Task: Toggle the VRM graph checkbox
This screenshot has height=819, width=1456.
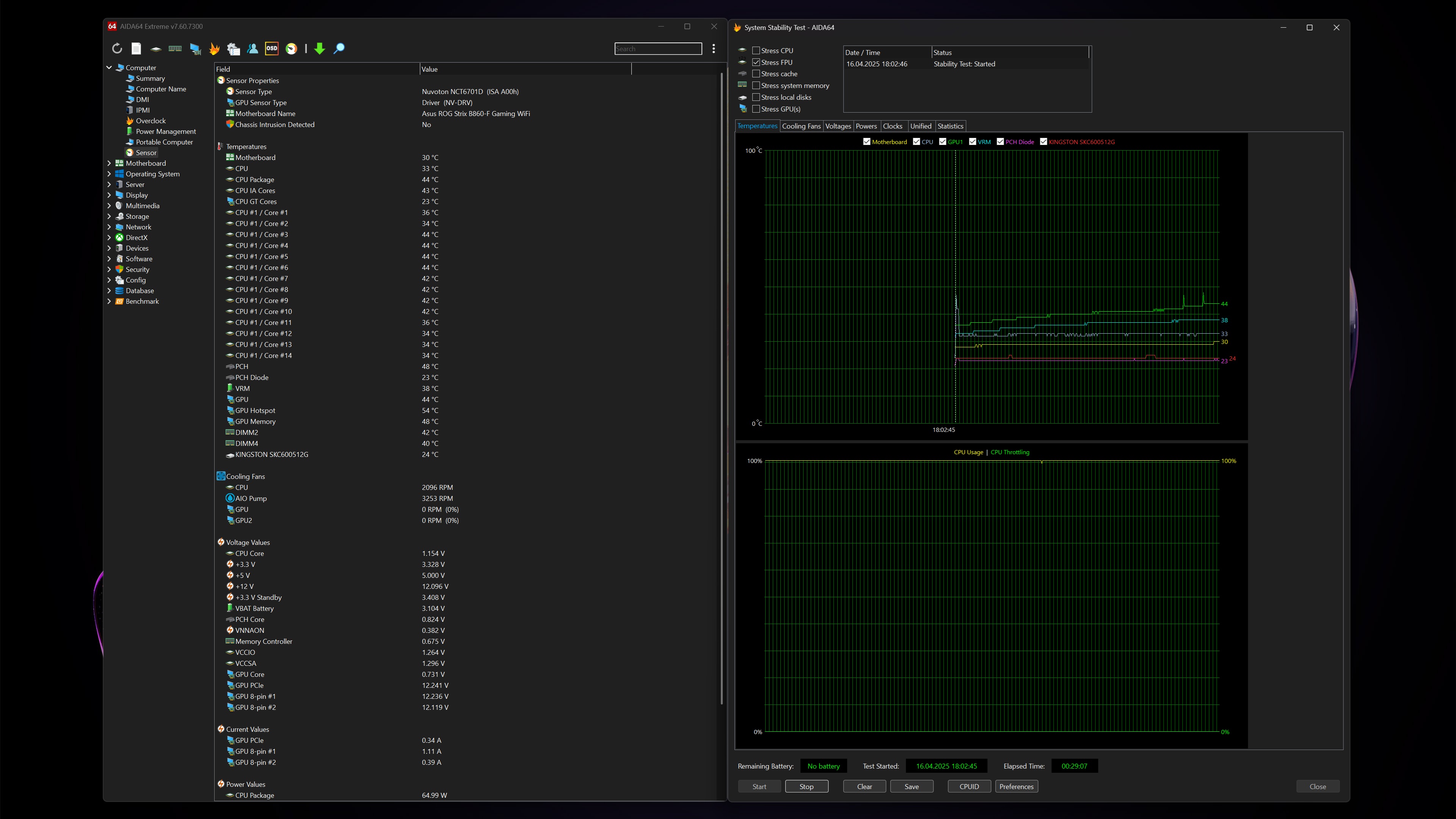Action: point(973,142)
